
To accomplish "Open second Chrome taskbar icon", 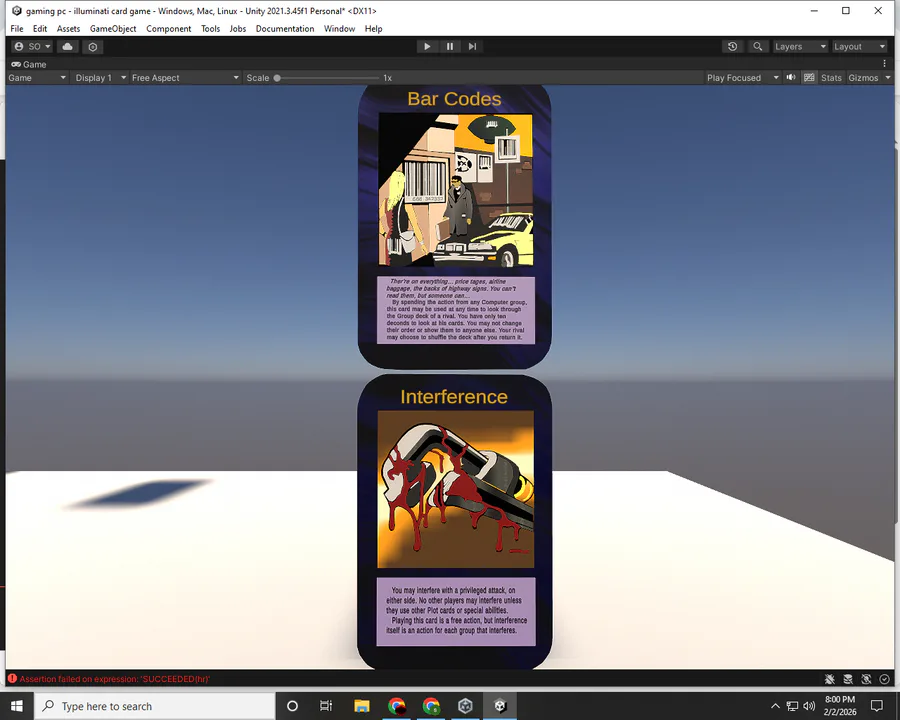I will (x=431, y=706).
